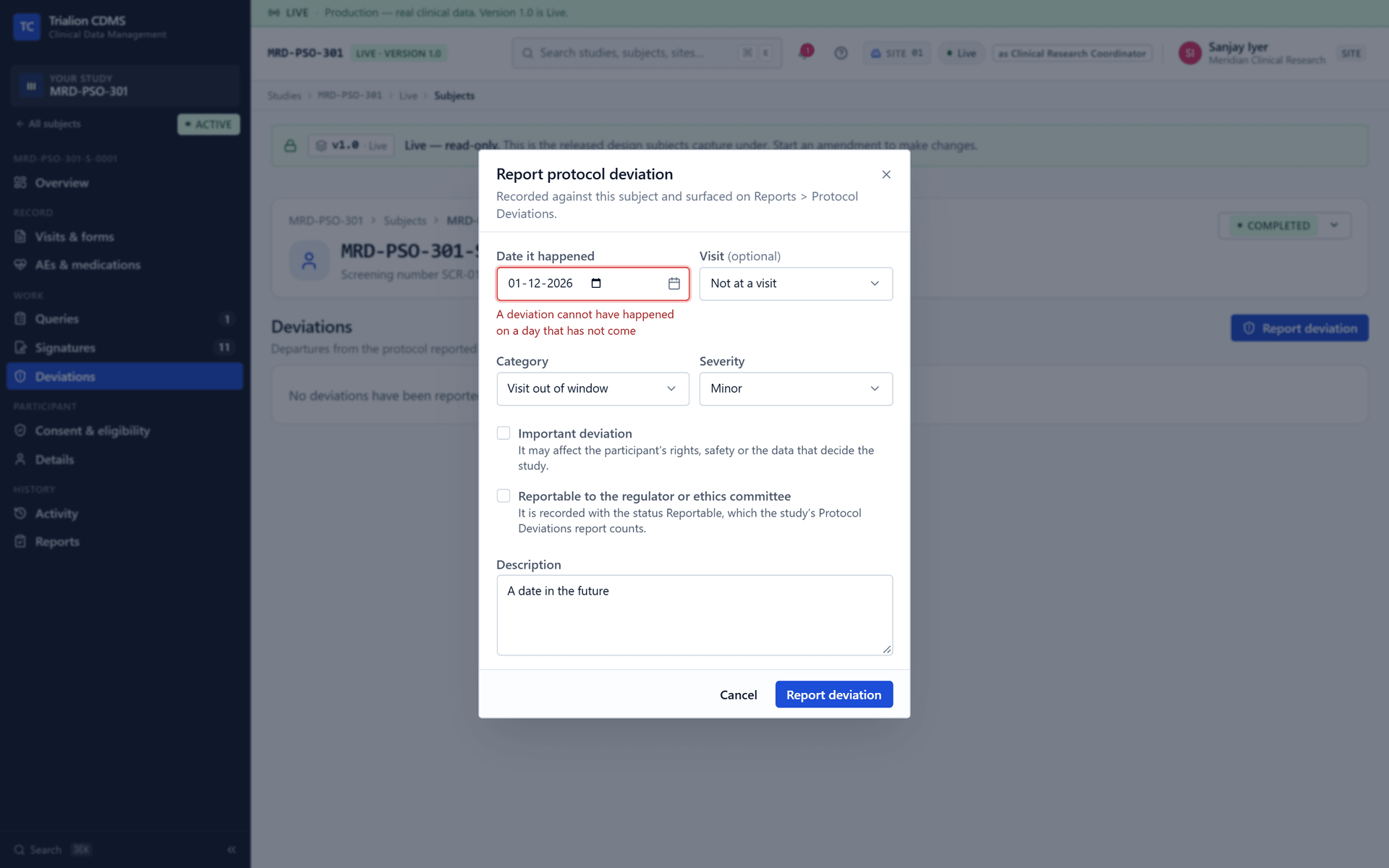Image resolution: width=1389 pixels, height=868 pixels.
Task: Close the Report protocol deviation dialog
Action: (886, 174)
